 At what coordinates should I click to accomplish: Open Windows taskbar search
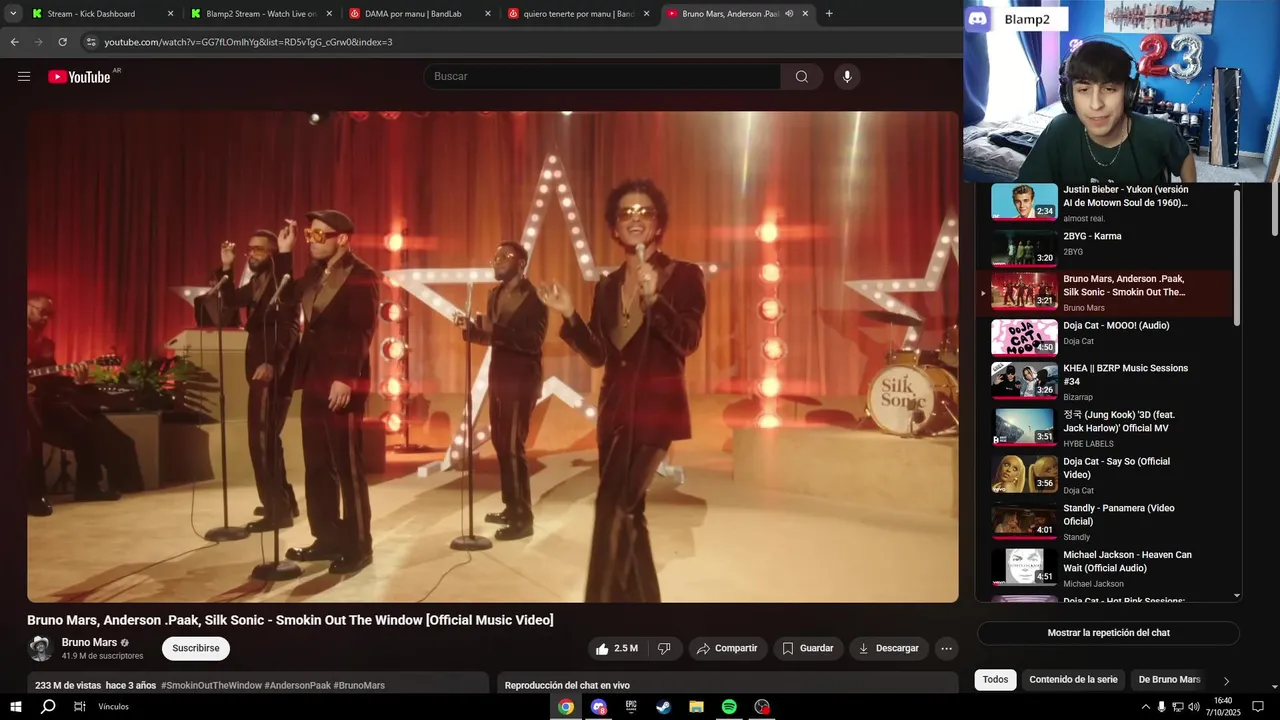click(48, 707)
